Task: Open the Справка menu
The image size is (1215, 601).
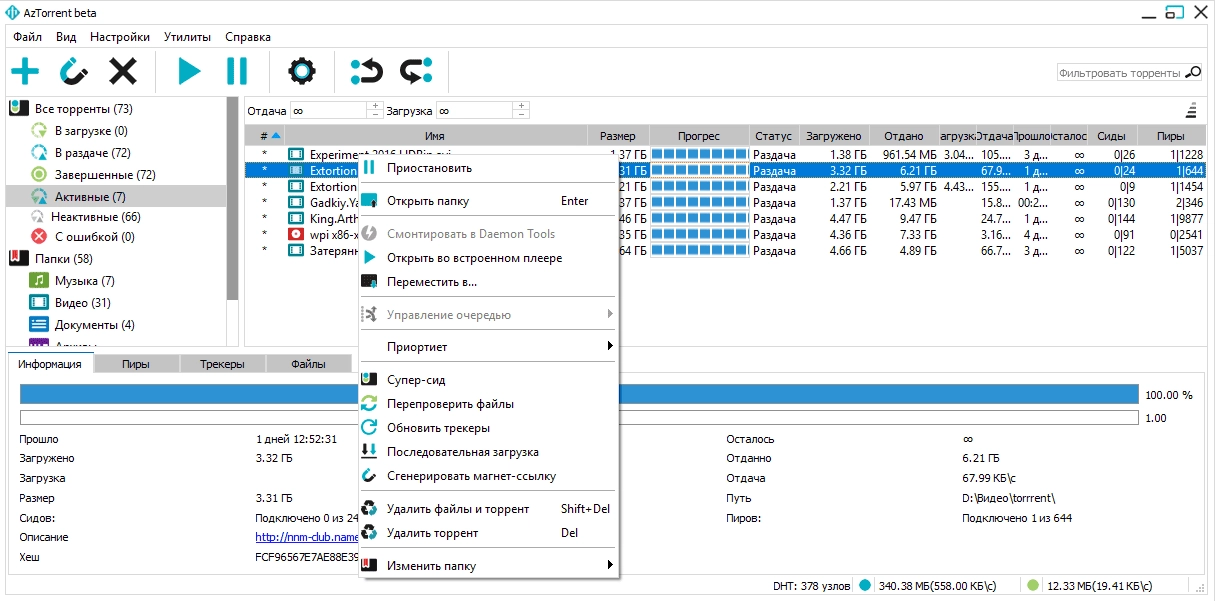Action: click(x=248, y=37)
